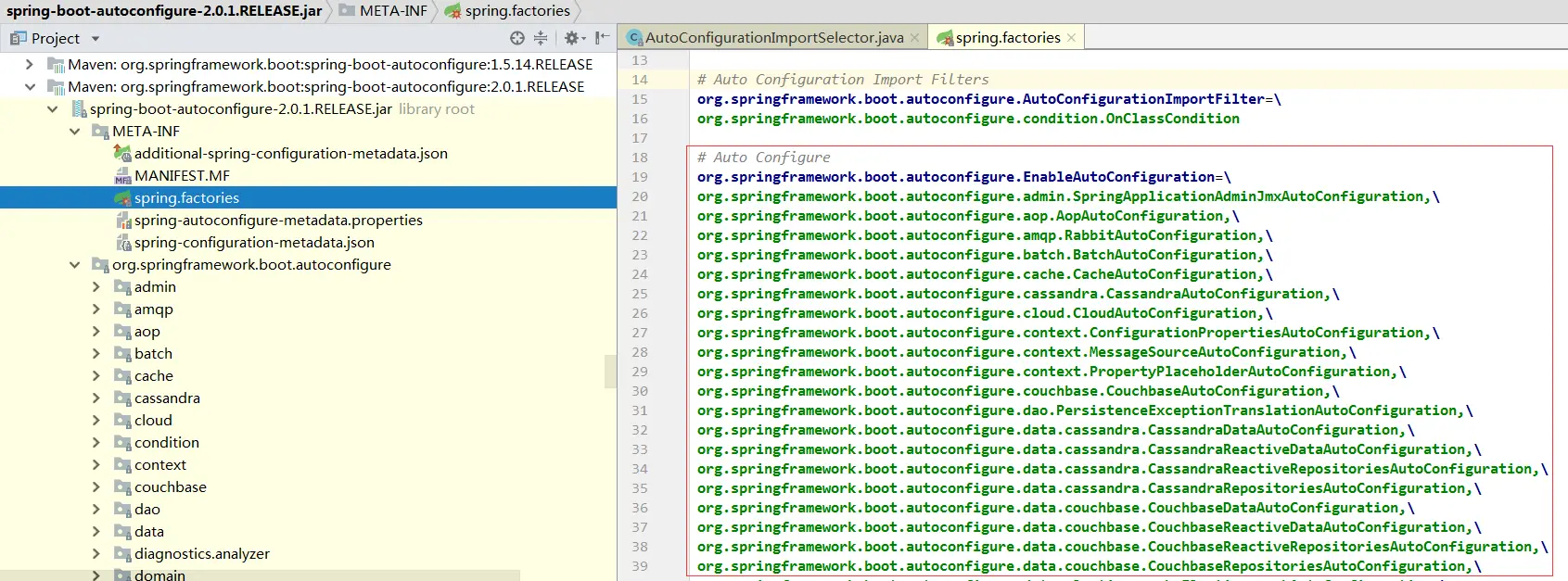Screen dimensions: 1568x581
Task: Click line 36 CouchbaseDataAutoConfiguration entry
Action: click(x=1055, y=508)
